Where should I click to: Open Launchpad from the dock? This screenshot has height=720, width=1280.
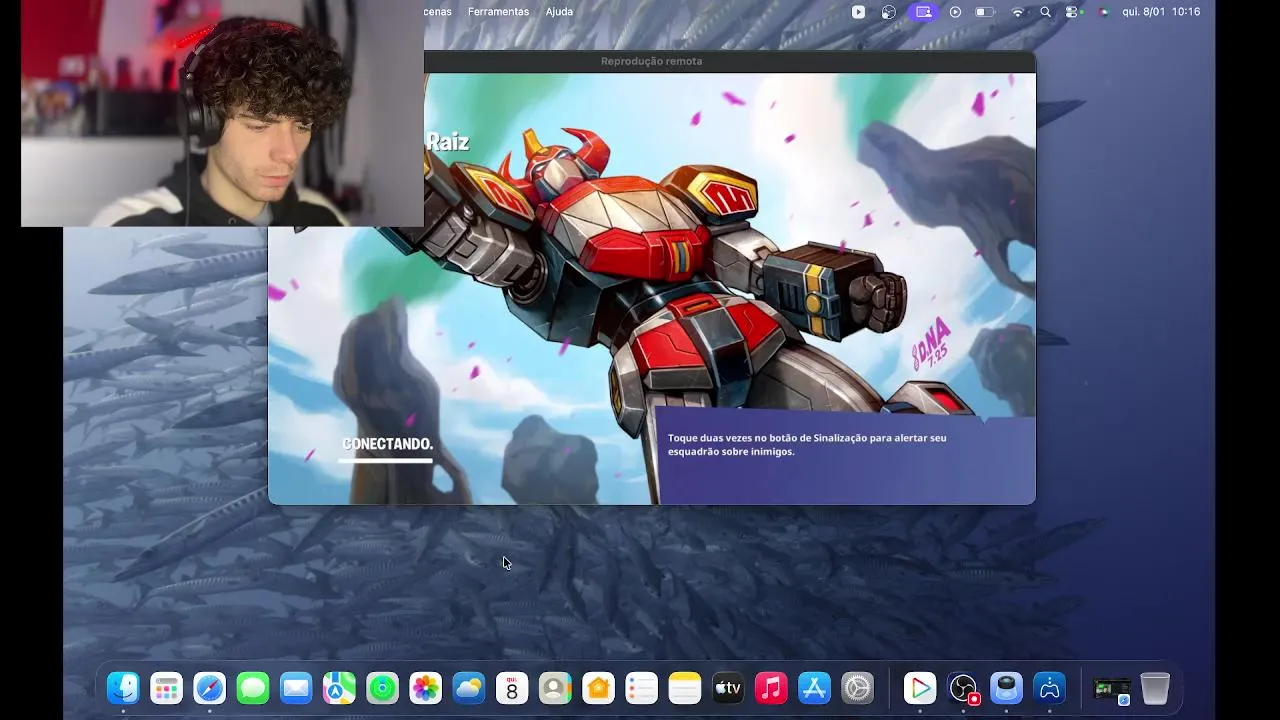(x=167, y=688)
